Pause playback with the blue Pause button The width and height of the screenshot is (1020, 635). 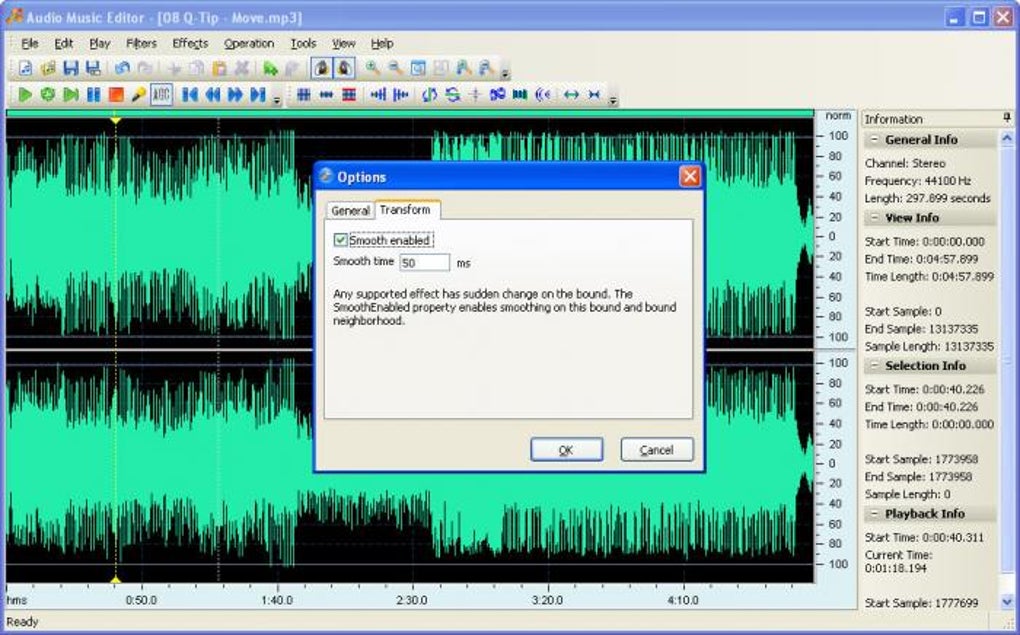point(93,95)
